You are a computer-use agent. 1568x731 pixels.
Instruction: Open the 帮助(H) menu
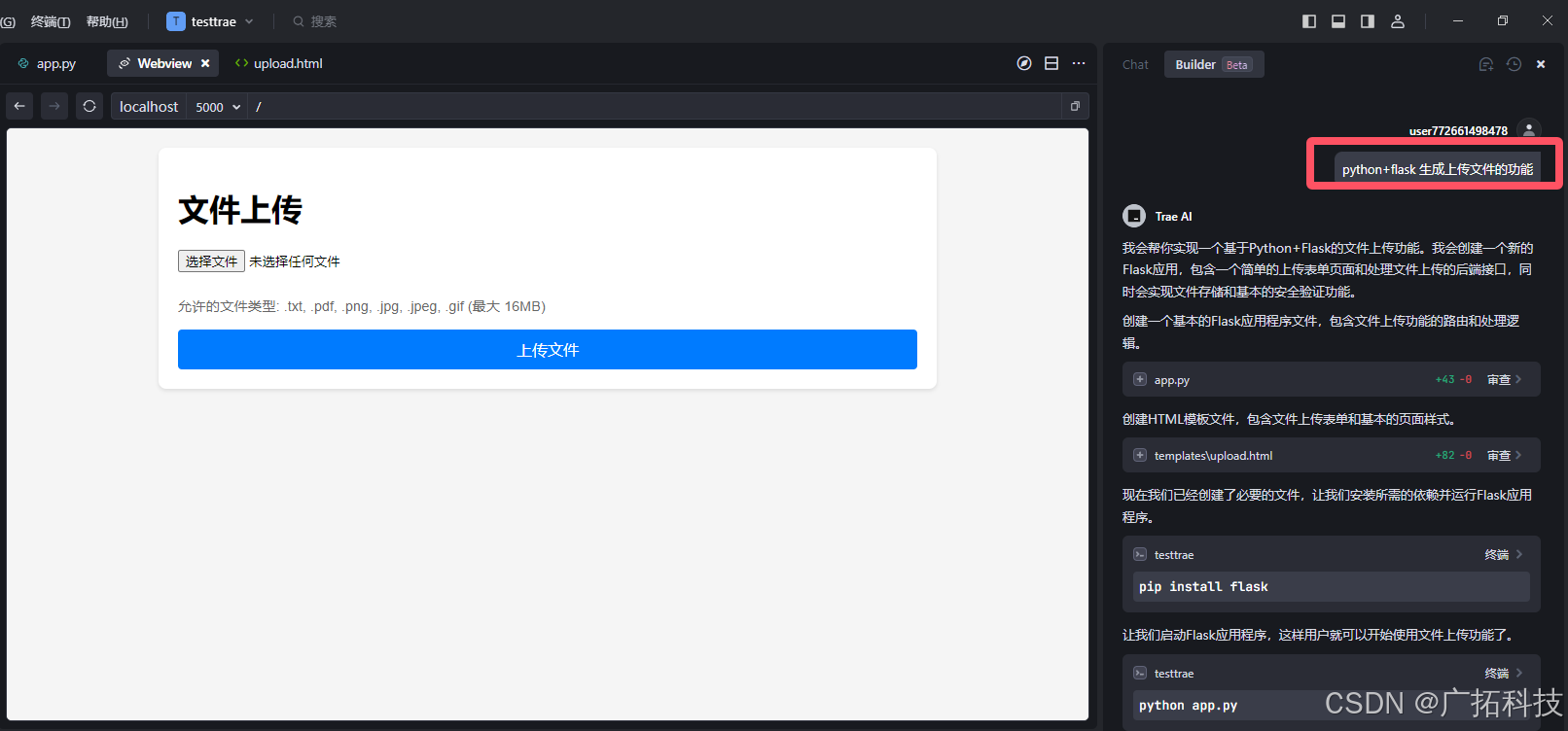coord(107,21)
